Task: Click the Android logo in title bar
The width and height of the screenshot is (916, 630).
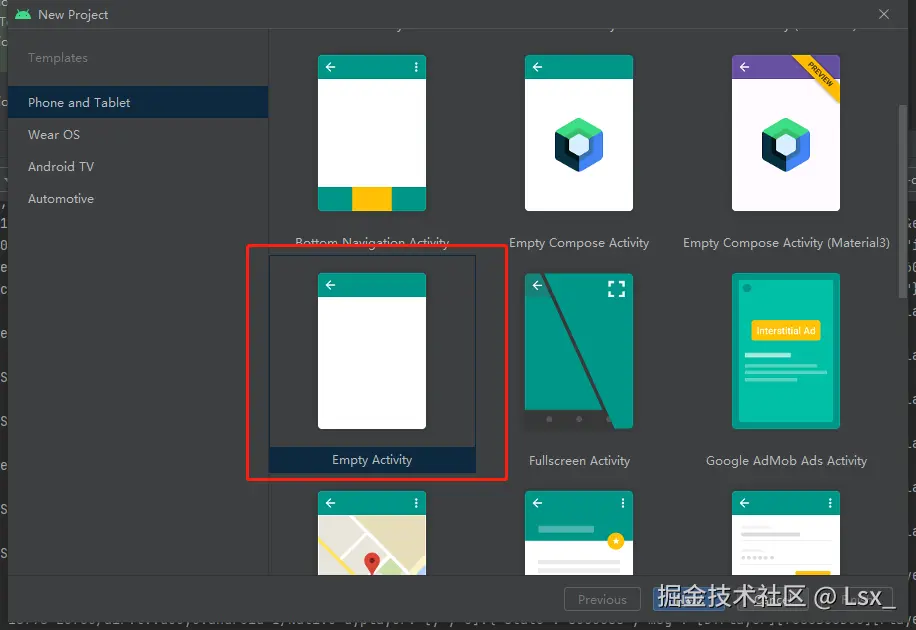Action: [x=23, y=14]
